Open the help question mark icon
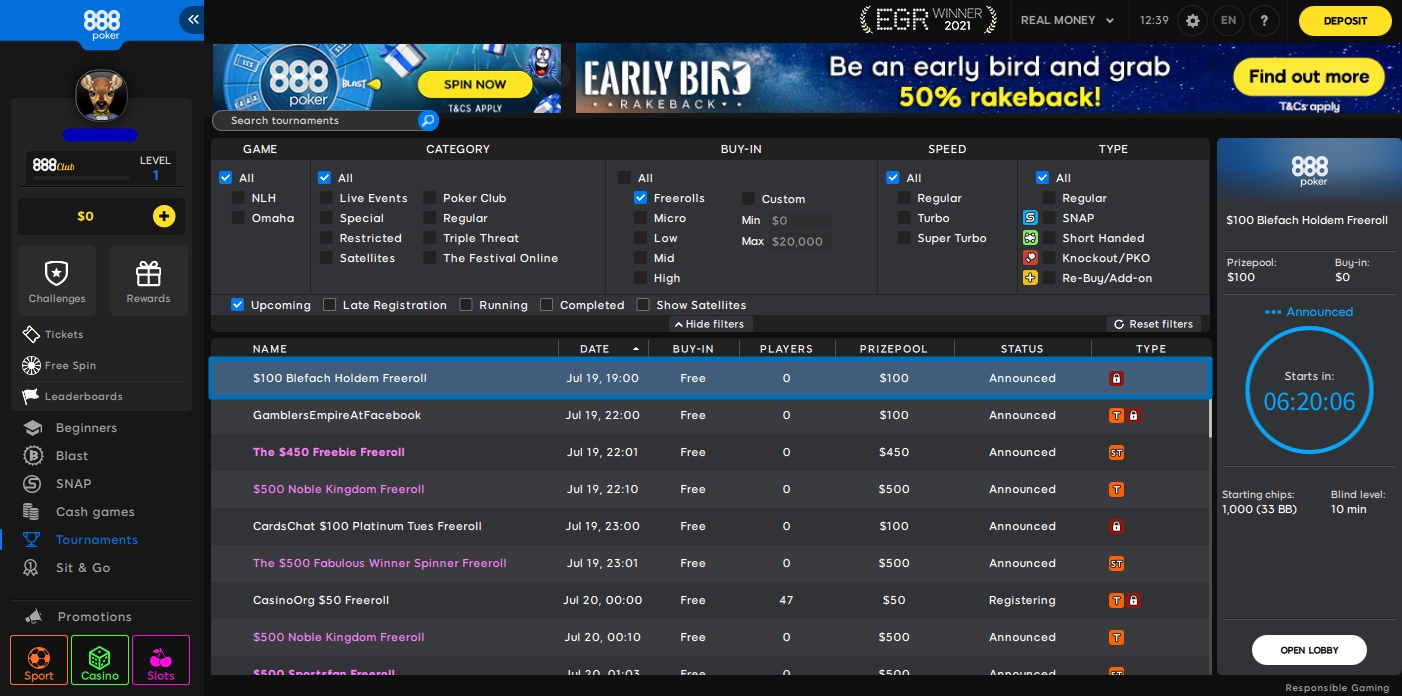Screen dimensions: 1402x696 tap(1264, 20)
